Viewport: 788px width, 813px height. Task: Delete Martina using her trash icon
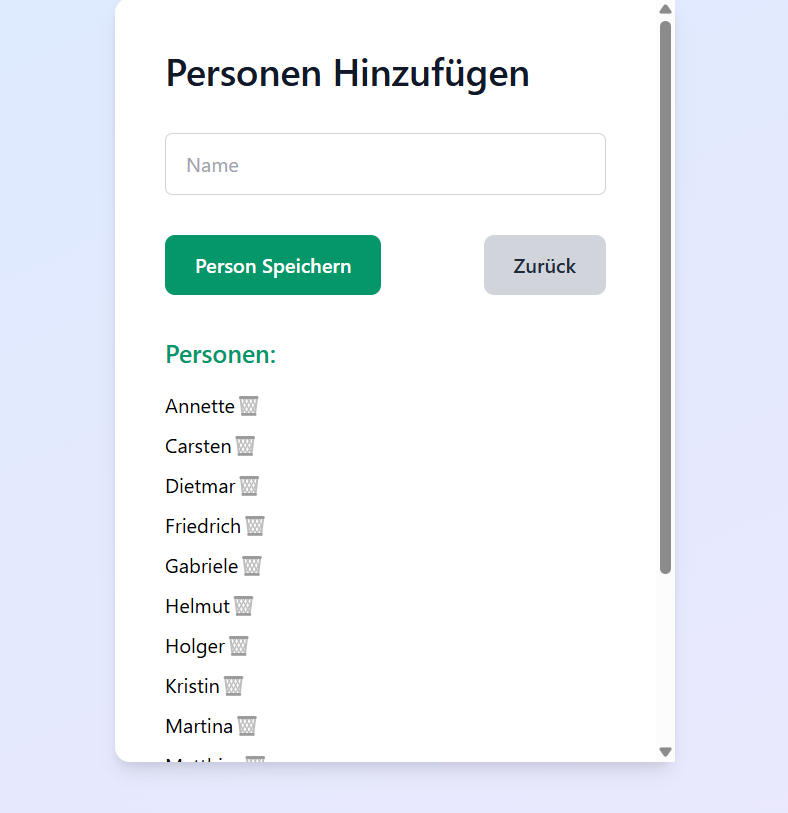pos(245,726)
